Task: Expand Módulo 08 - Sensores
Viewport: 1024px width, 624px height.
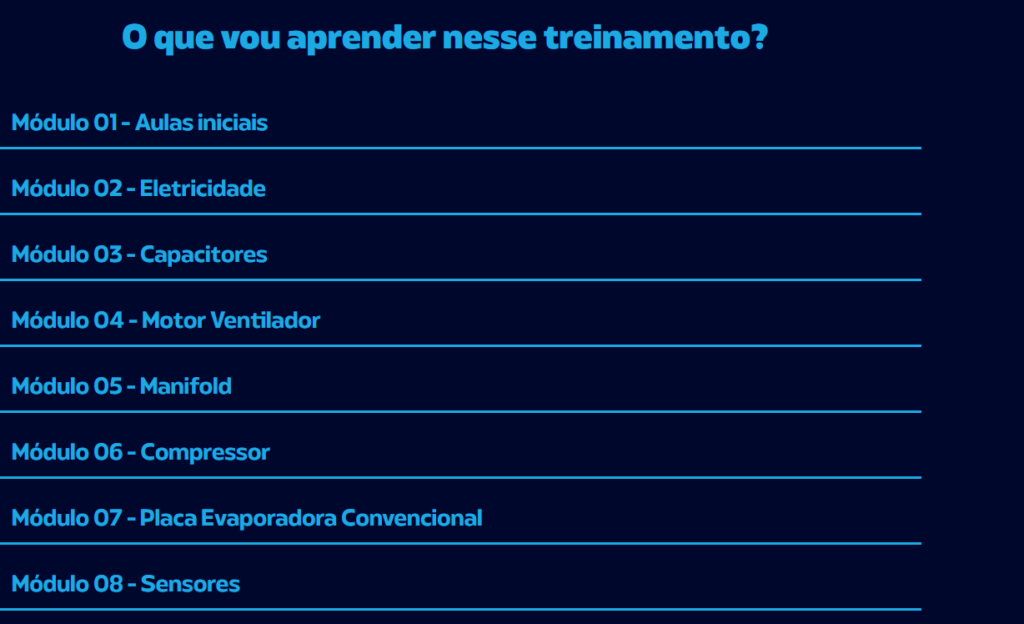Action: tap(460, 584)
